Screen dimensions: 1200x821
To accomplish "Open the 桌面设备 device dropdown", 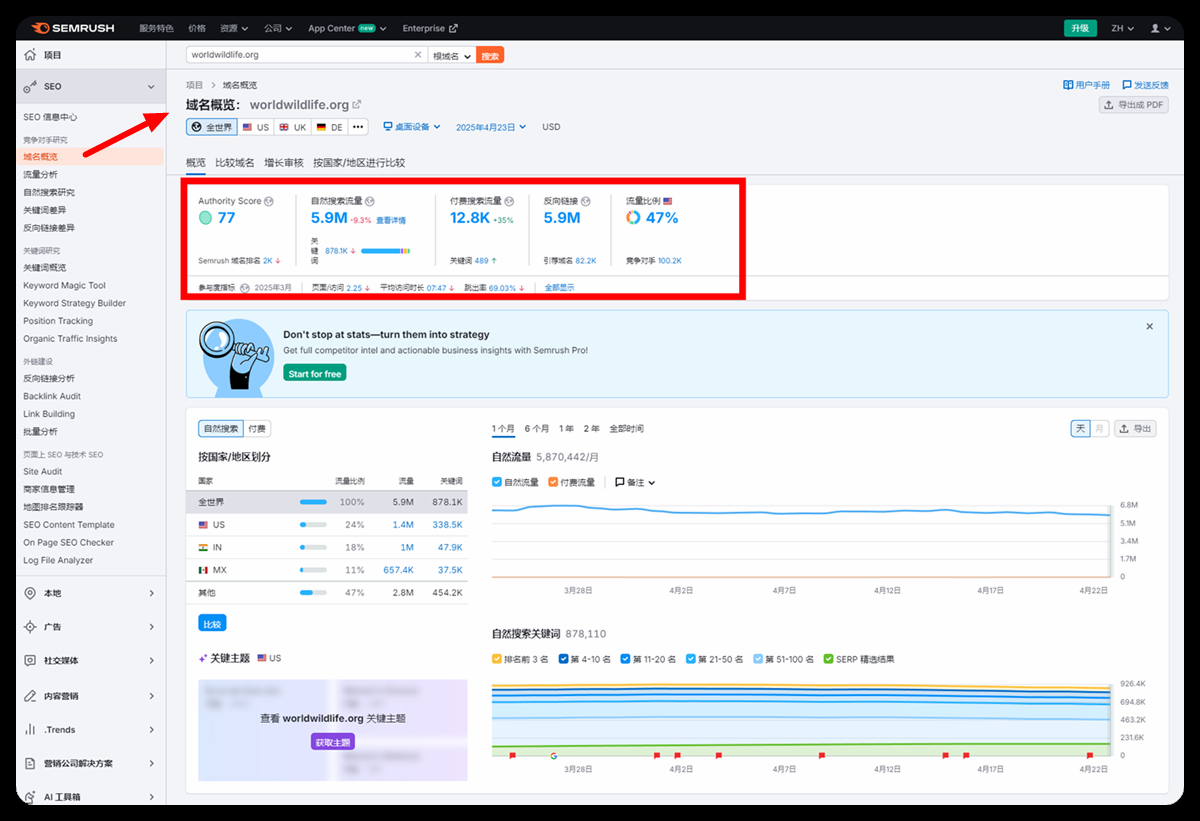I will [x=412, y=127].
